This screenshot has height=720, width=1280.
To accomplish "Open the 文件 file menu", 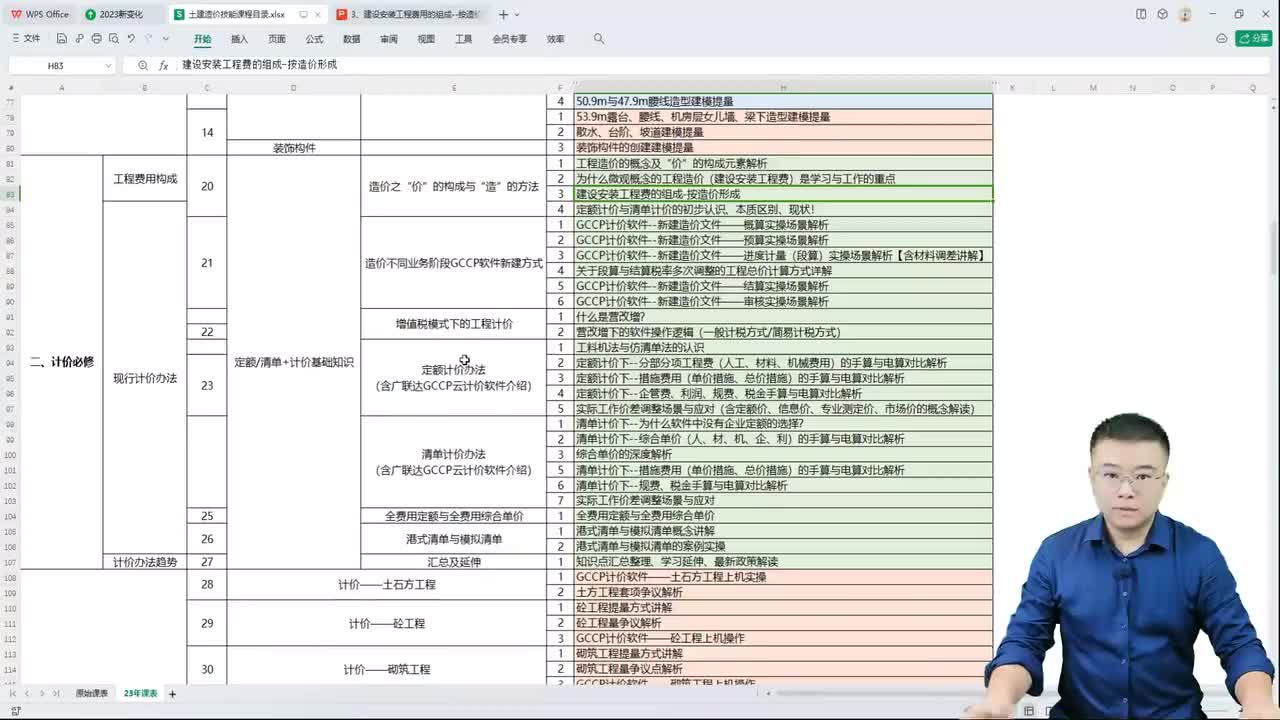I will point(26,39).
